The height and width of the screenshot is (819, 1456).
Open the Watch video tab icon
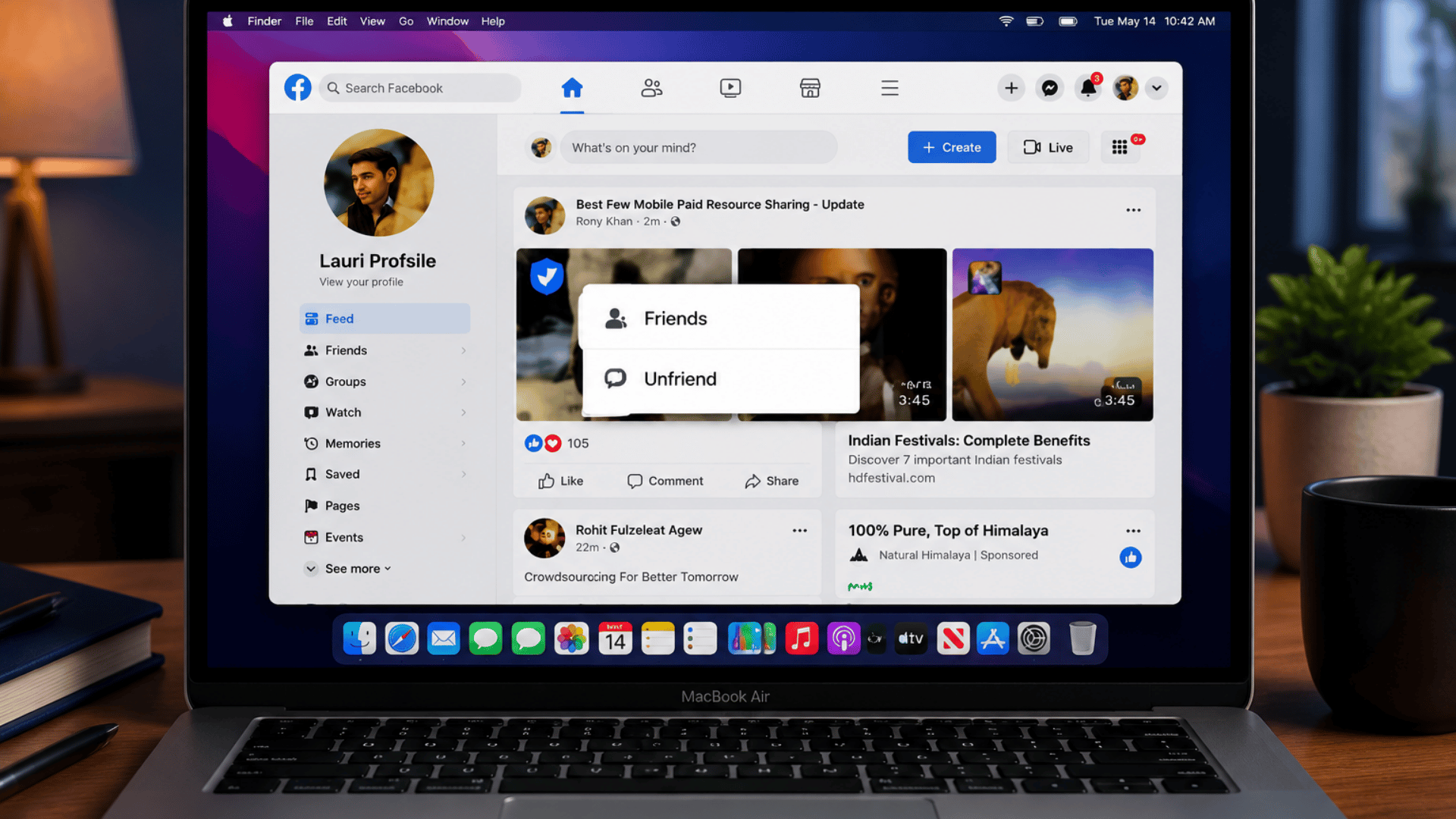(730, 88)
